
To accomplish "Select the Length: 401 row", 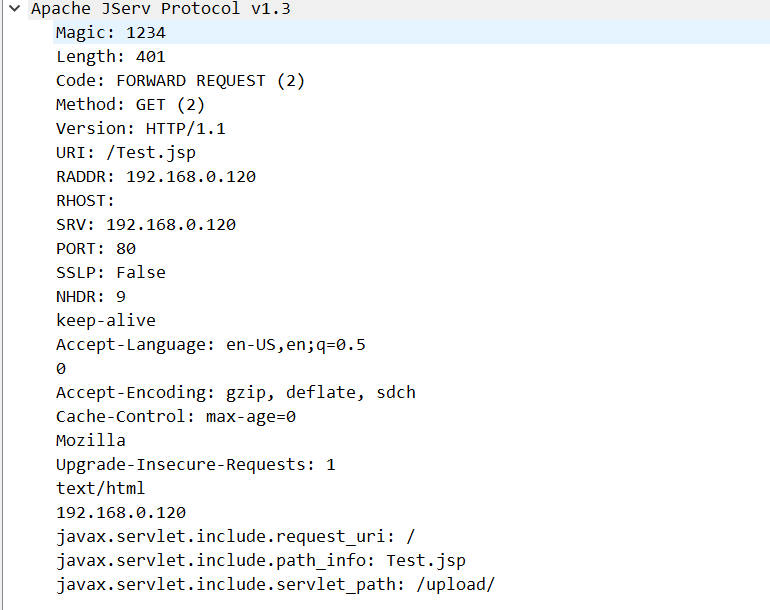I will pos(110,57).
